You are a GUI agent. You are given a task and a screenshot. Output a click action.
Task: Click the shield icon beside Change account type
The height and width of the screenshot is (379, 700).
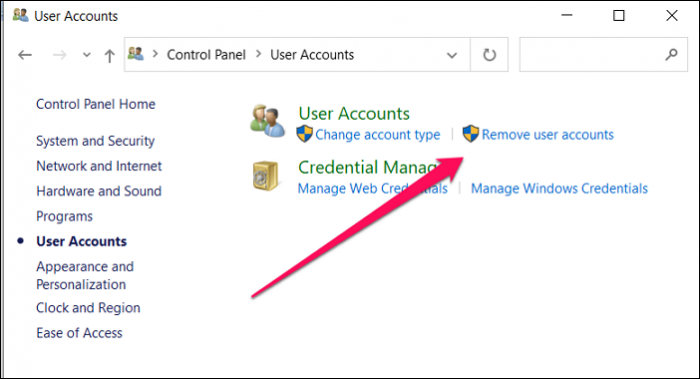point(304,134)
